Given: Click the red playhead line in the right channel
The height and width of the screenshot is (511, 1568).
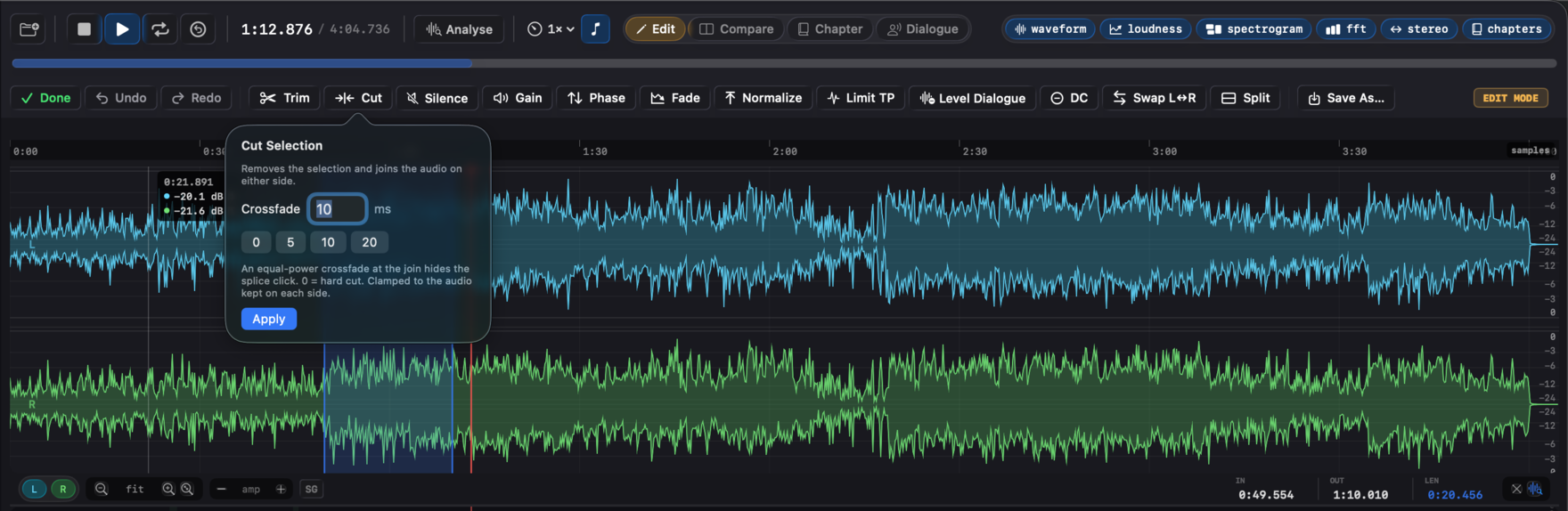Looking at the screenshot, I should [x=471, y=408].
